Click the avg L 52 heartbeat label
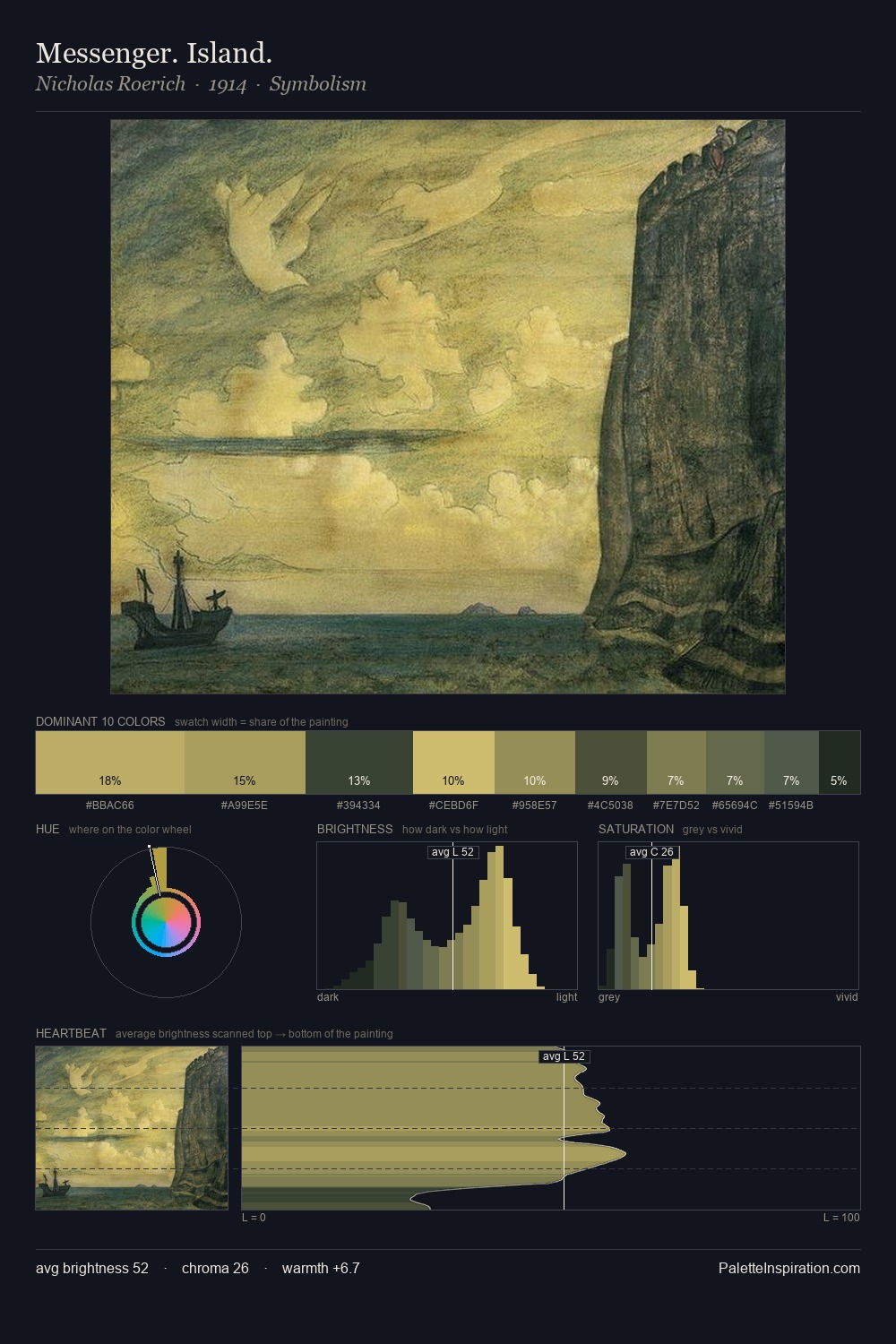 pyautogui.click(x=564, y=1056)
